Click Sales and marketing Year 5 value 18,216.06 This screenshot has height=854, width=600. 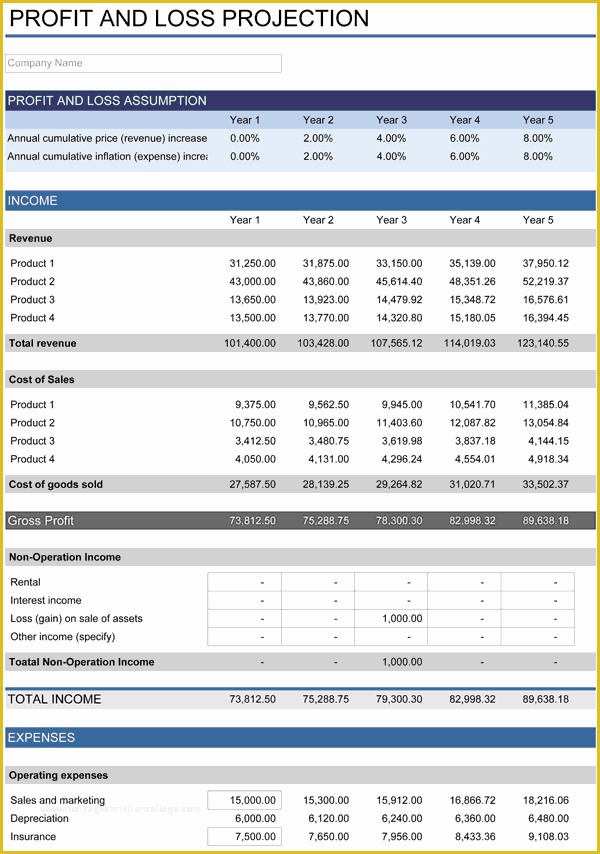(x=546, y=800)
